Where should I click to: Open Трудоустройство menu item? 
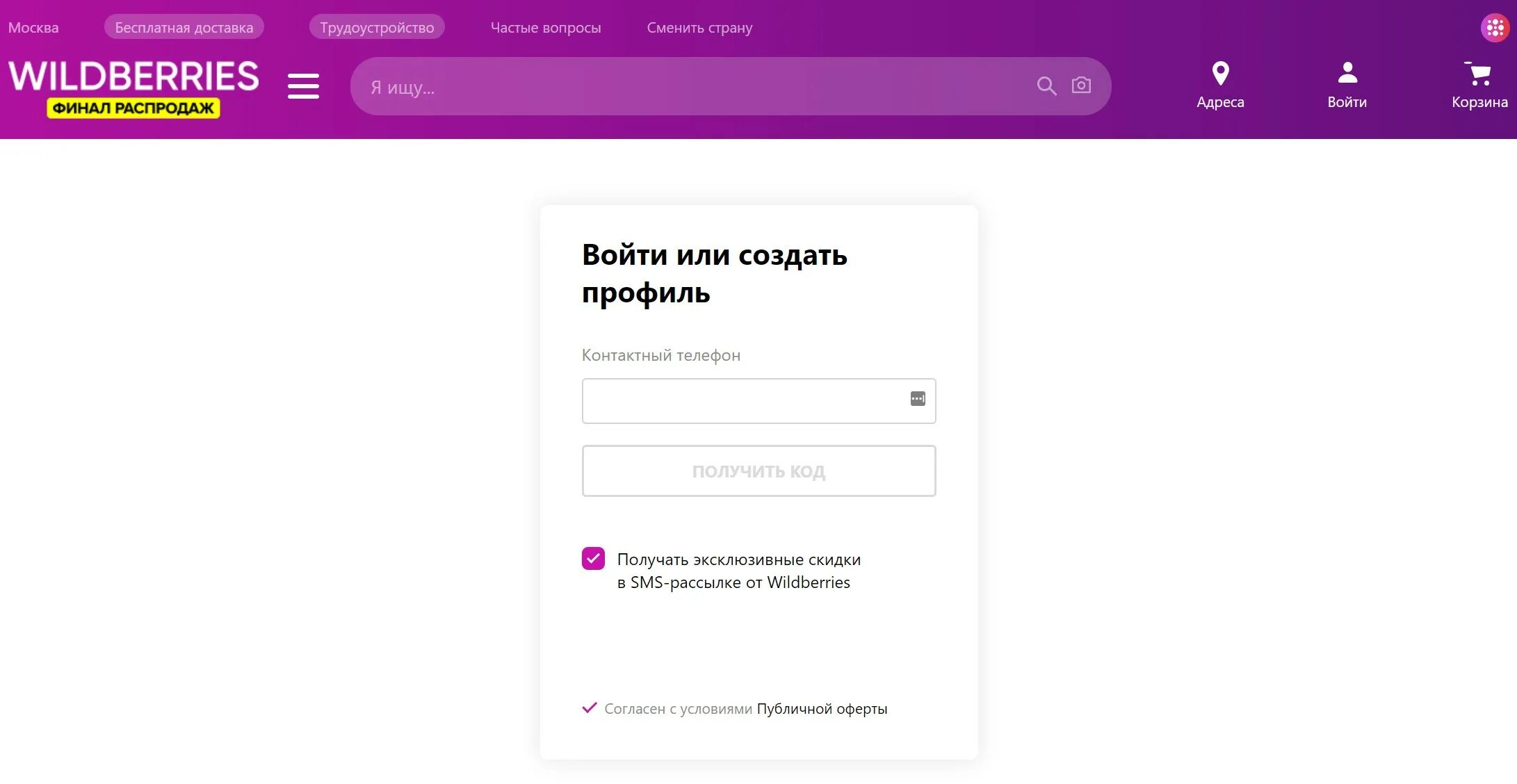[x=377, y=28]
